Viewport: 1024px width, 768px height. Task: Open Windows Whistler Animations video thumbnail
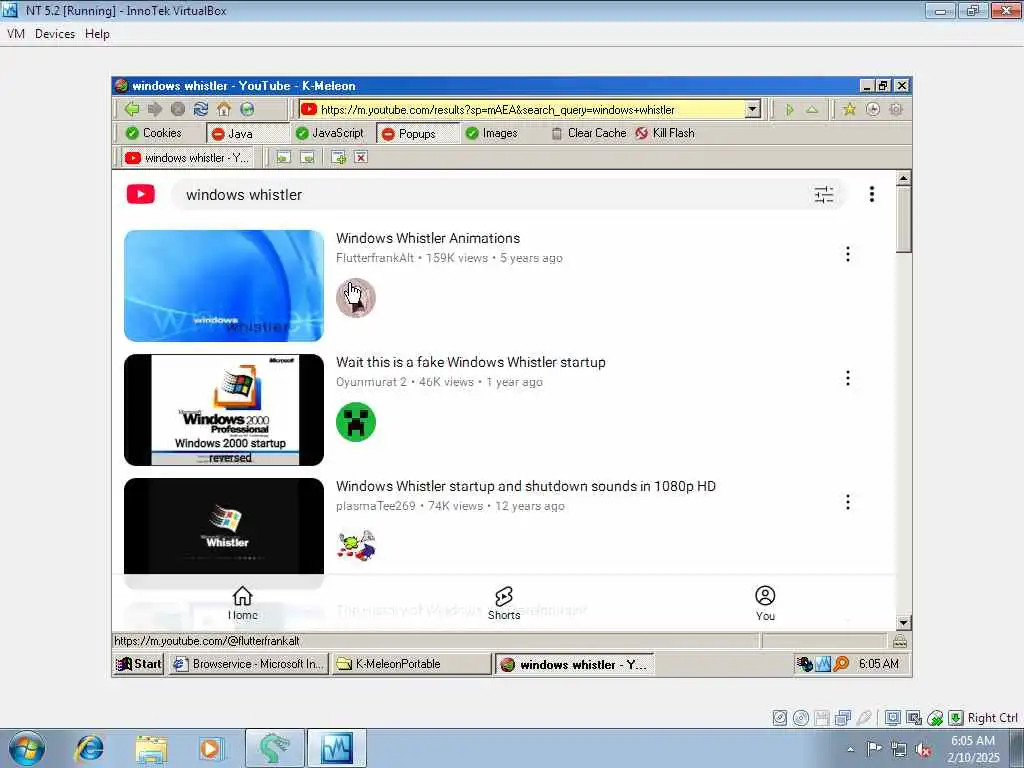click(224, 285)
